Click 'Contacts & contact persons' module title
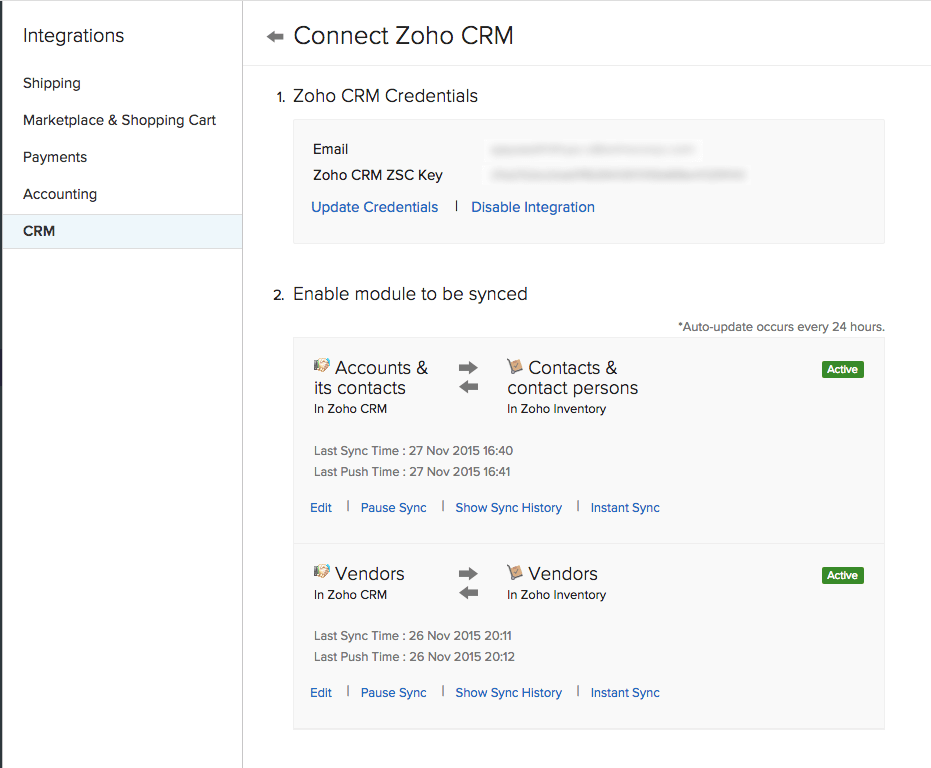This screenshot has width=931, height=768. point(572,378)
